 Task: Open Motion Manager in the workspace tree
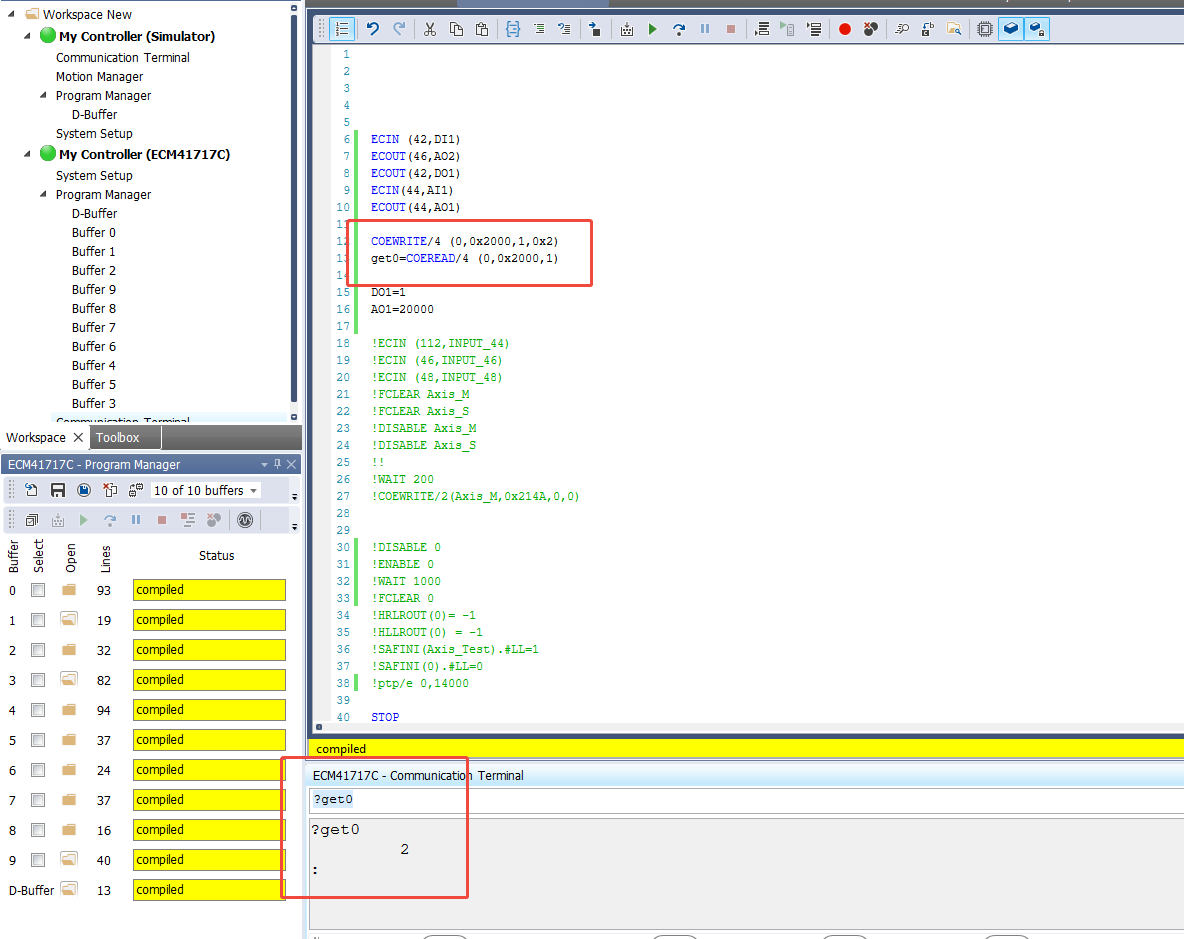[x=99, y=77]
